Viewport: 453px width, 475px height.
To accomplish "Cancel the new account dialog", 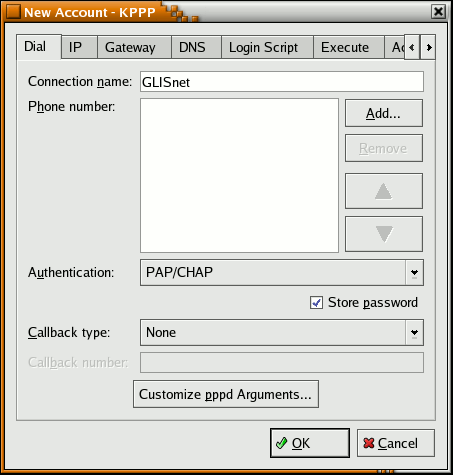I will [396, 443].
